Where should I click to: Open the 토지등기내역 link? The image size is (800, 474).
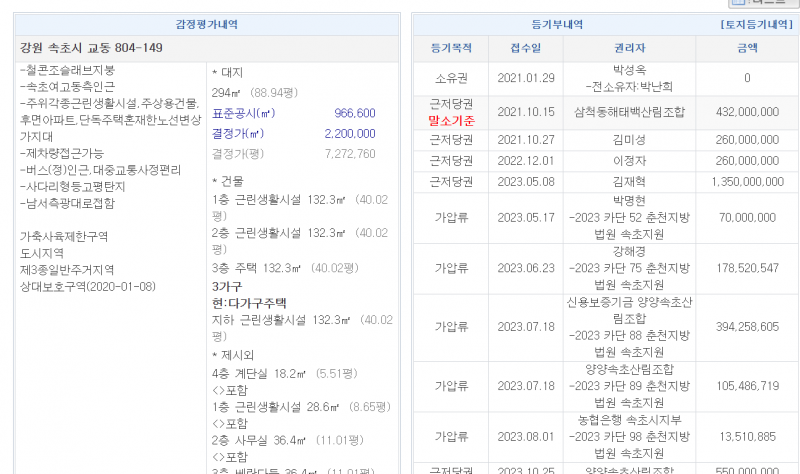tap(756, 24)
